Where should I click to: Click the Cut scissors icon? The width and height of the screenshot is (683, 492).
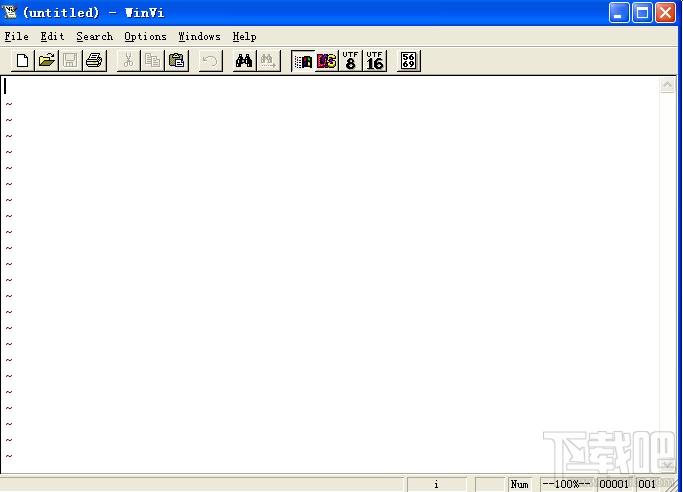(x=128, y=61)
